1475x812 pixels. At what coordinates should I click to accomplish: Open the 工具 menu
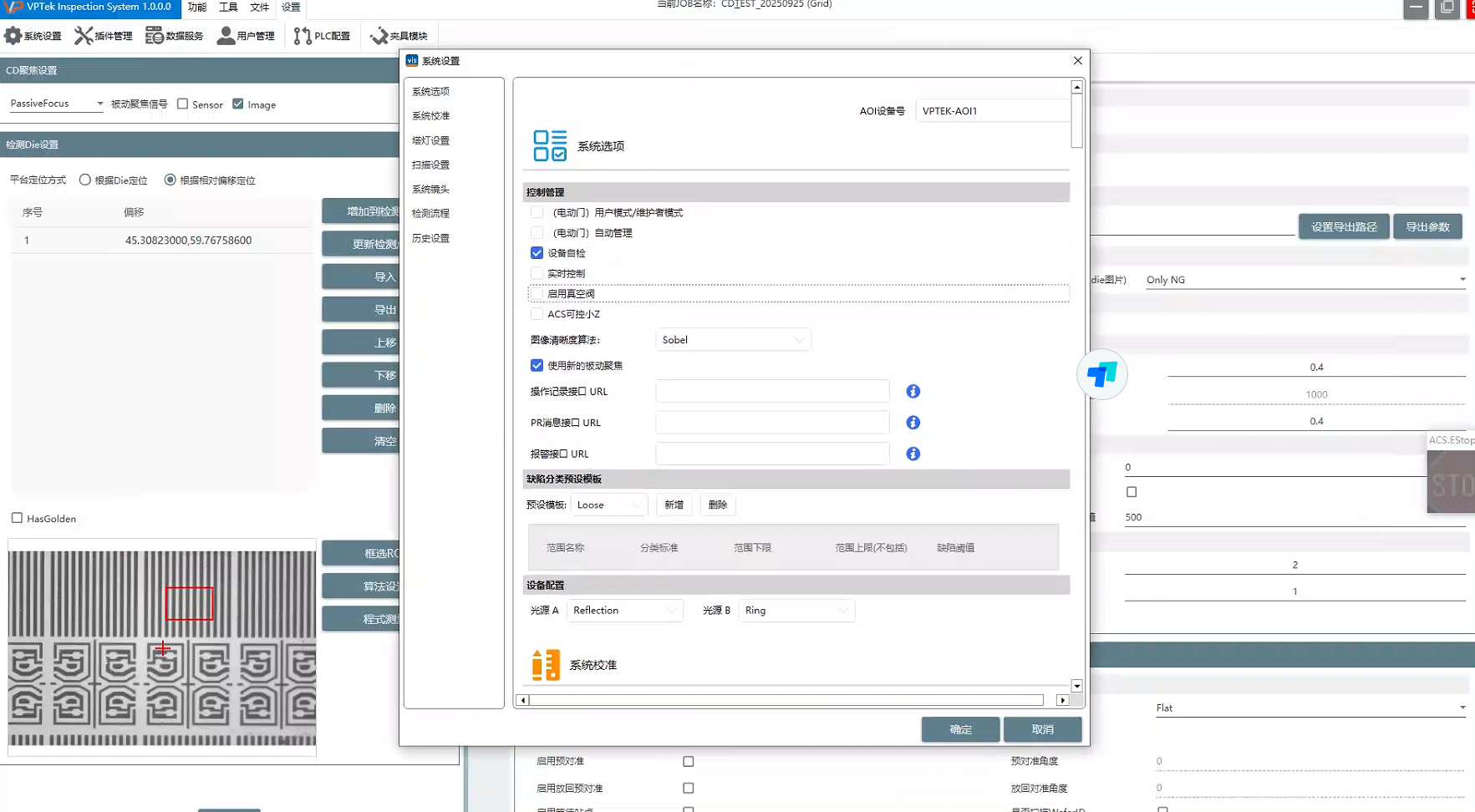pyautogui.click(x=228, y=8)
